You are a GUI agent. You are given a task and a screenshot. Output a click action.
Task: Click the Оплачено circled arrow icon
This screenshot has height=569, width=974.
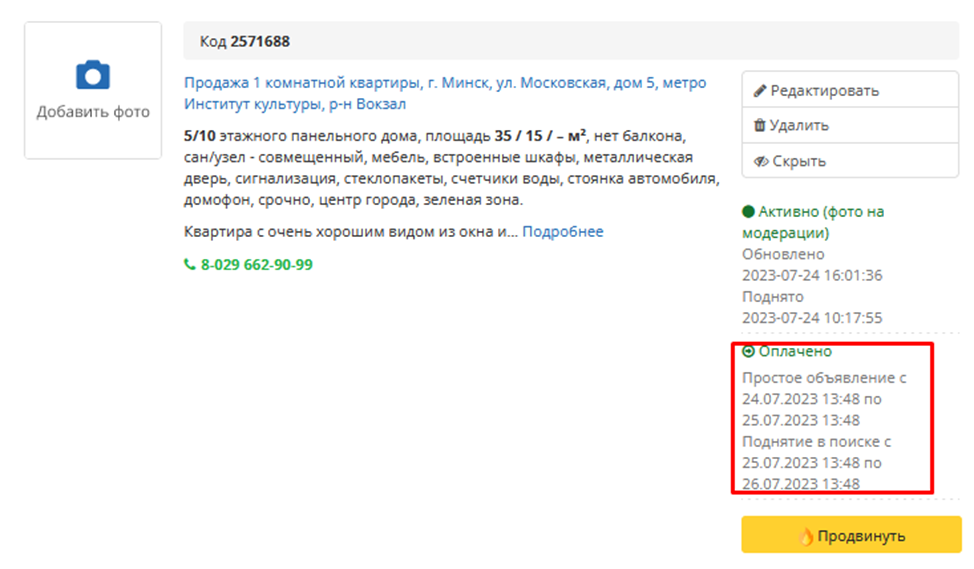pos(749,352)
